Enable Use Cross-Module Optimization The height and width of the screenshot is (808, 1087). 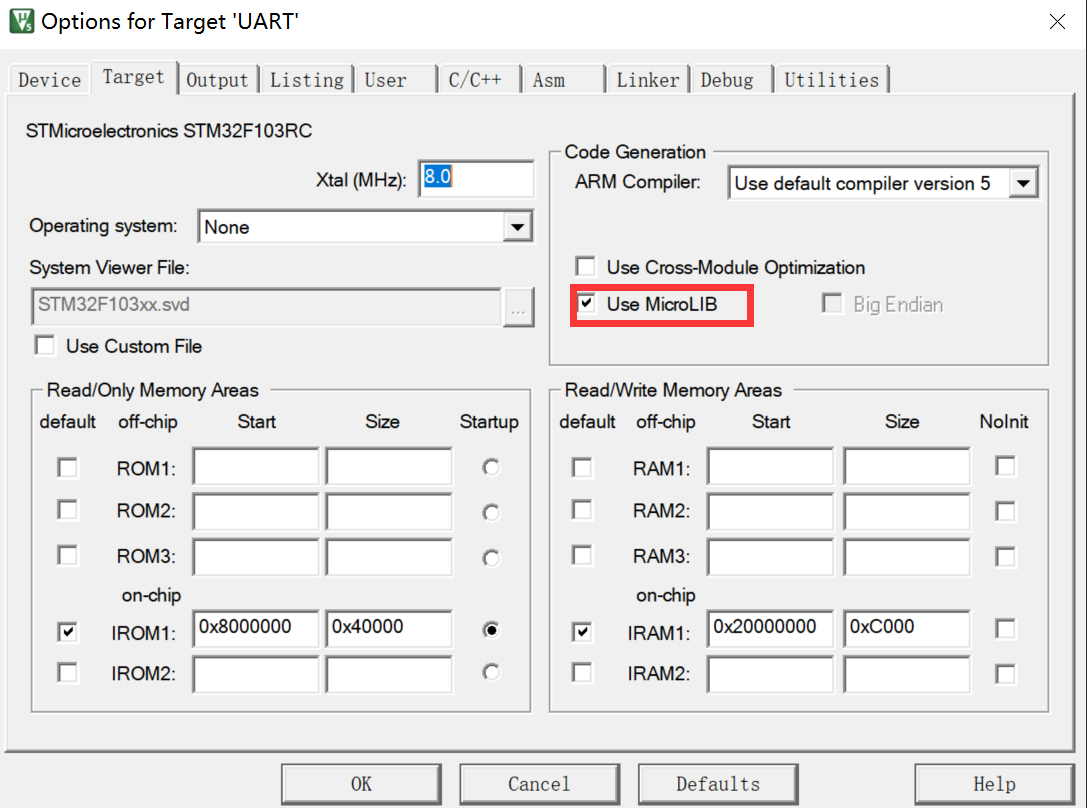(586, 267)
